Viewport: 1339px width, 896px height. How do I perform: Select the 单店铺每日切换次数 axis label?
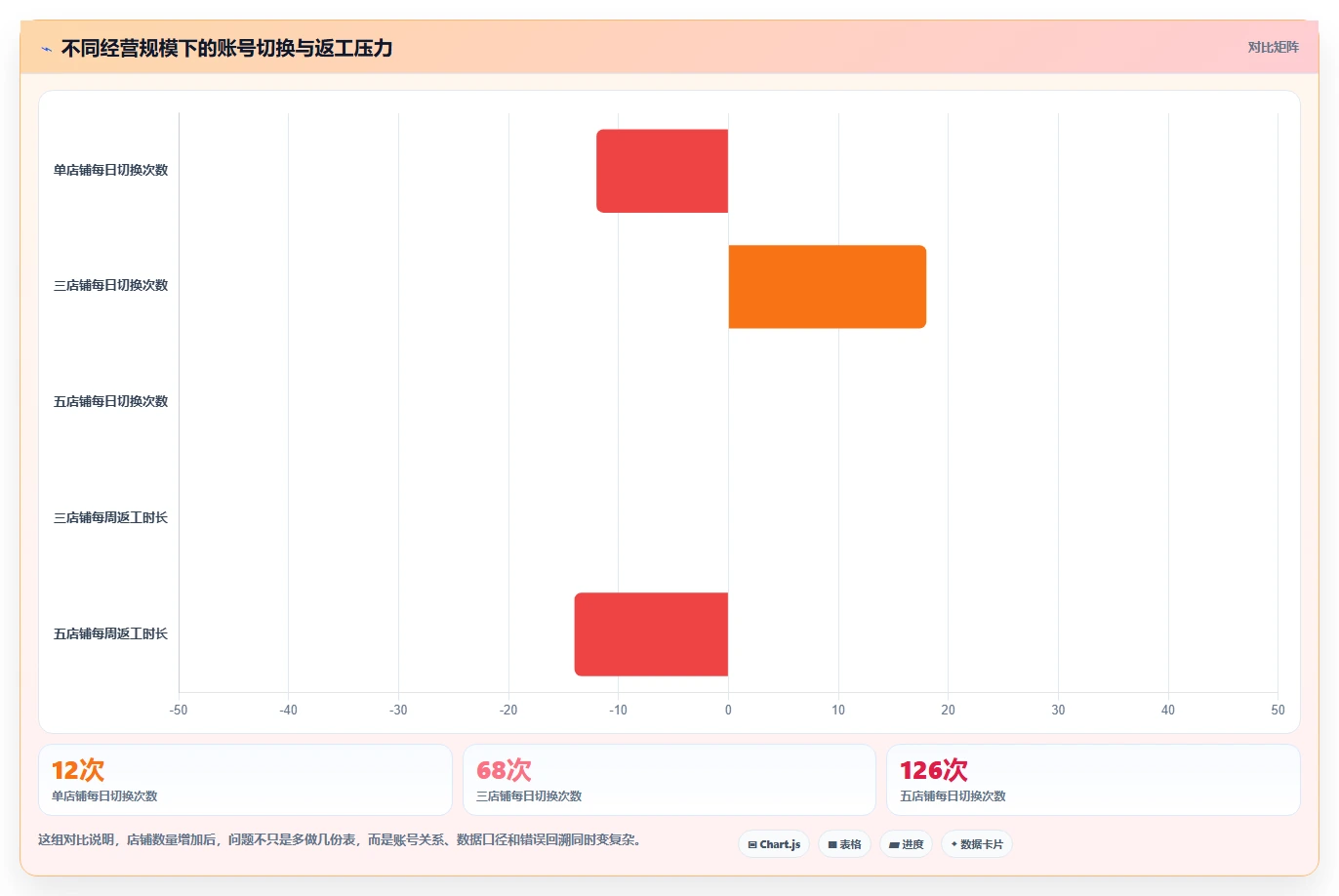point(110,170)
